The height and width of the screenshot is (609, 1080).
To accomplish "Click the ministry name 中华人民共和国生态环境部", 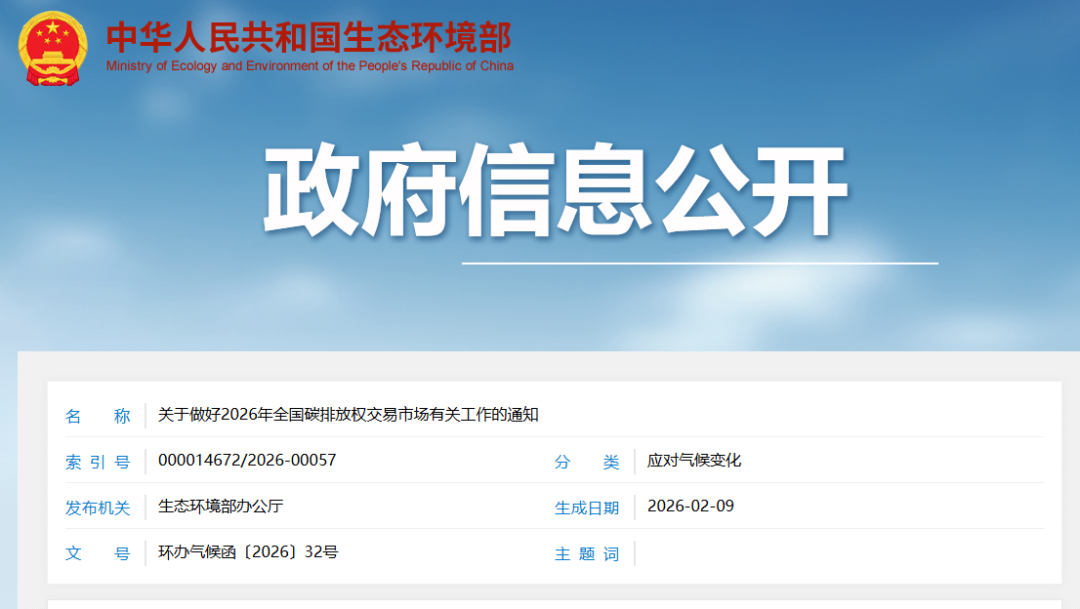I will 310,35.
